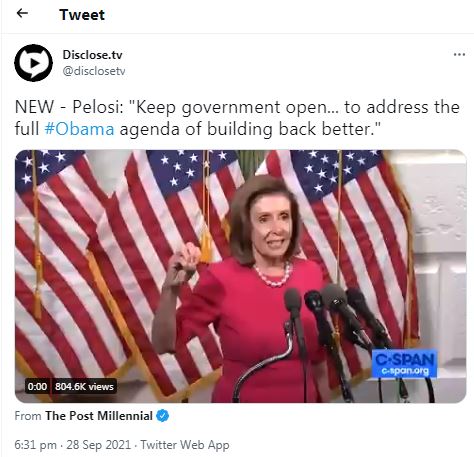
Task: Click the 0:00 video time badge
Action: click(x=37, y=386)
